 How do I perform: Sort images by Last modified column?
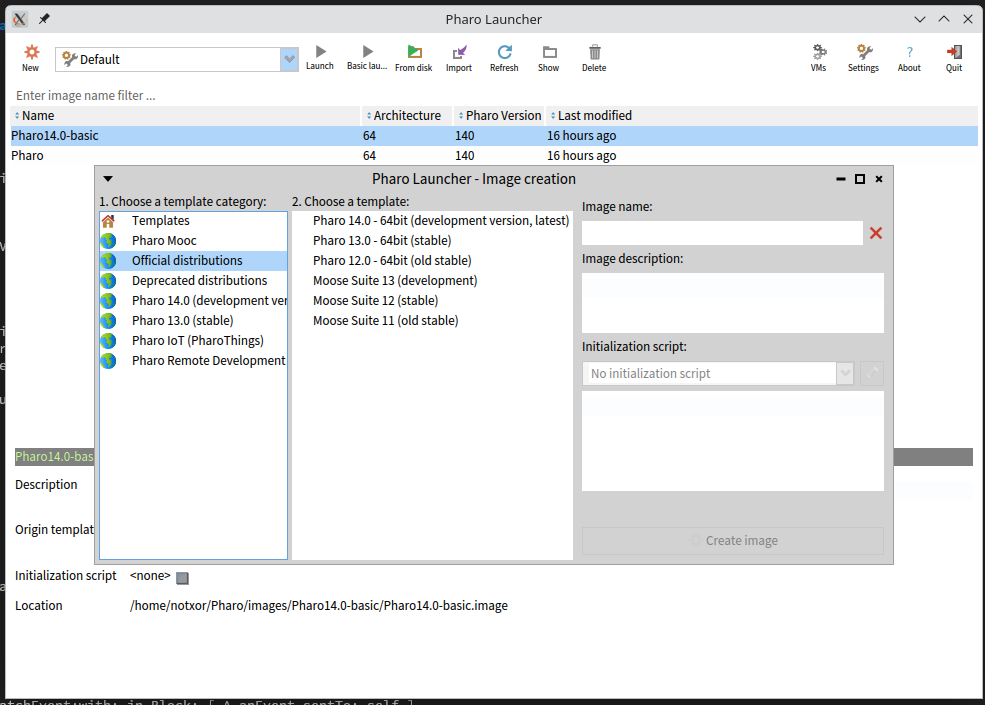[594, 116]
